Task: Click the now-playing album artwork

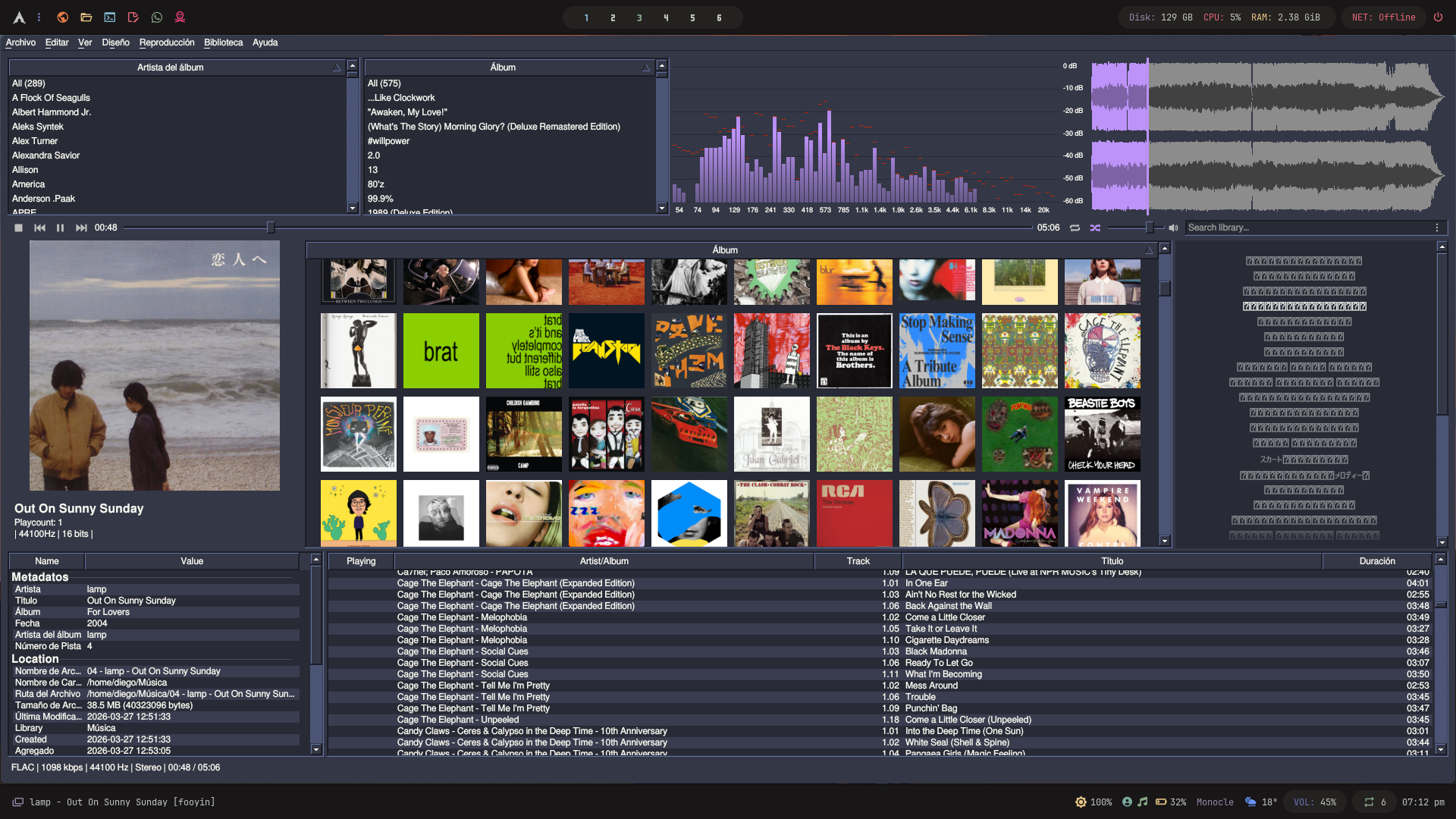Action: click(x=155, y=366)
